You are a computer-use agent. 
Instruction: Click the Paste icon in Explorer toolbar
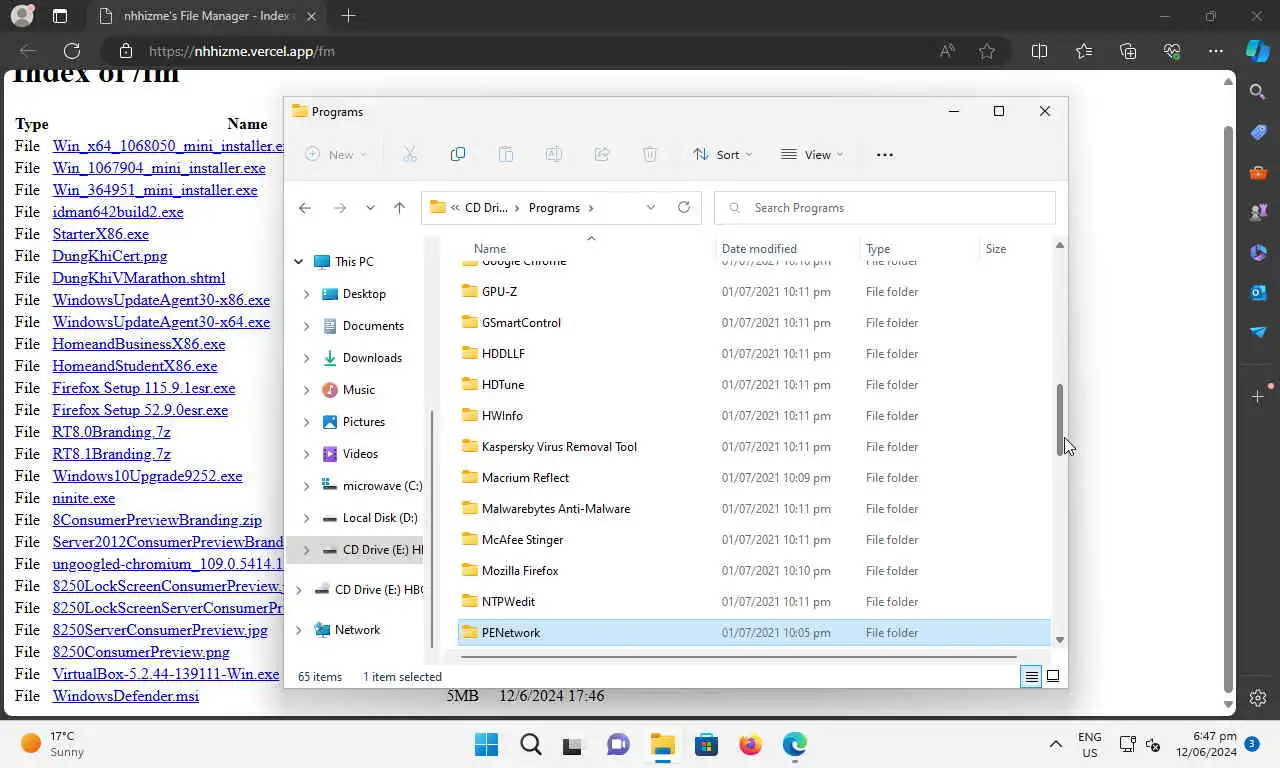click(506, 154)
